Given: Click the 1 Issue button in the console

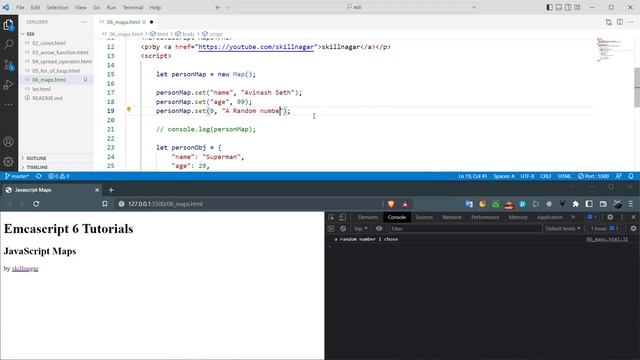Looking at the screenshot, I should point(604,229).
